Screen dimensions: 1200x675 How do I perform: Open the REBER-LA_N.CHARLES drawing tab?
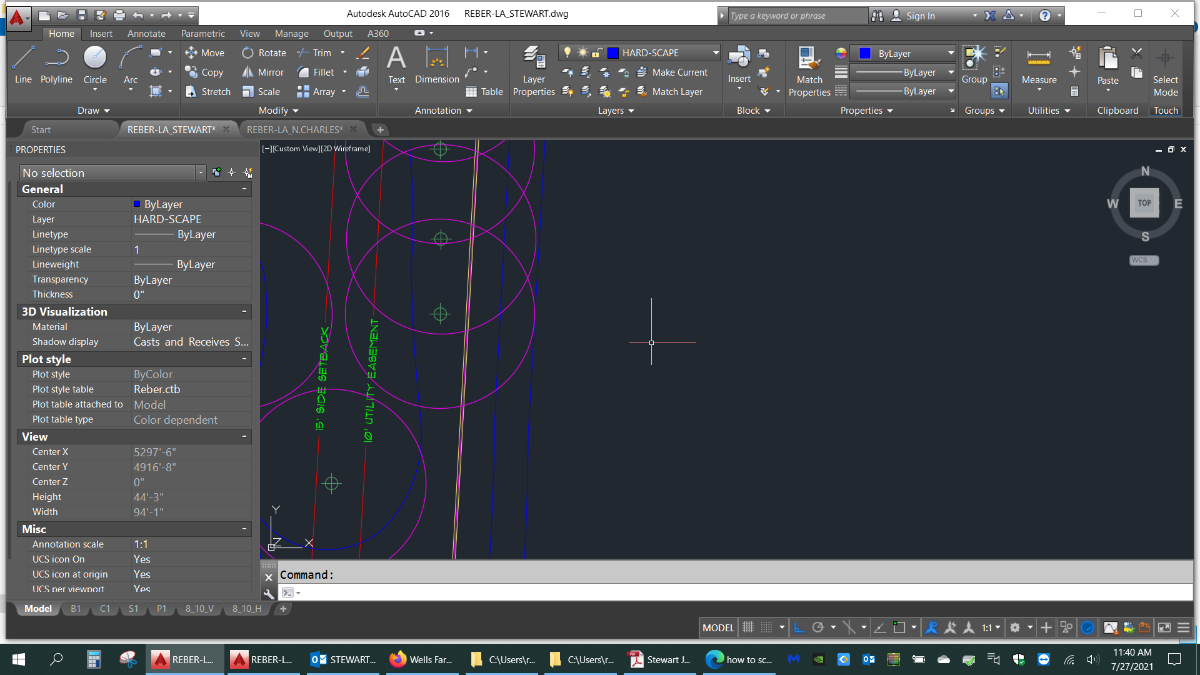(x=294, y=129)
